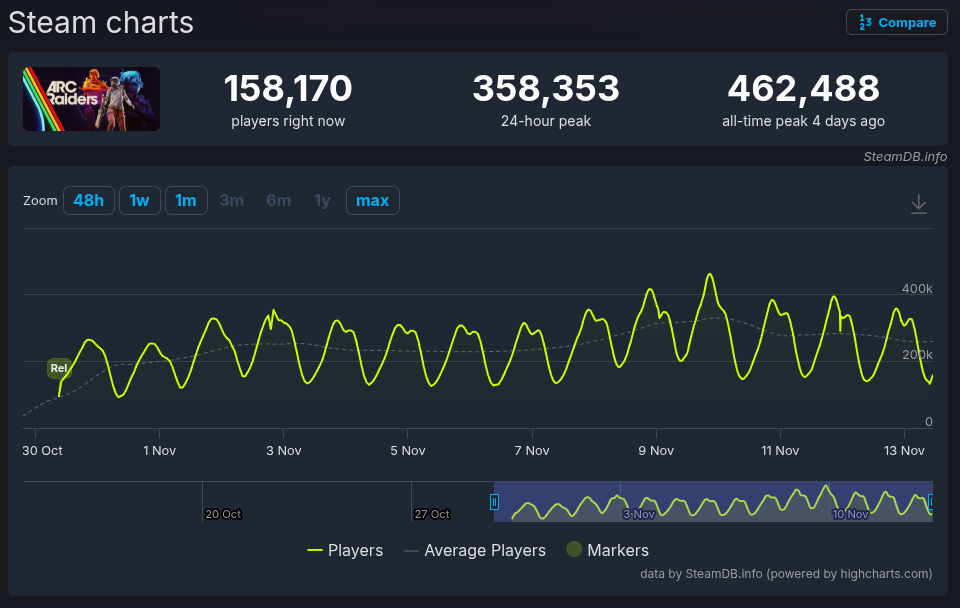Click the chart download icon

(918, 204)
